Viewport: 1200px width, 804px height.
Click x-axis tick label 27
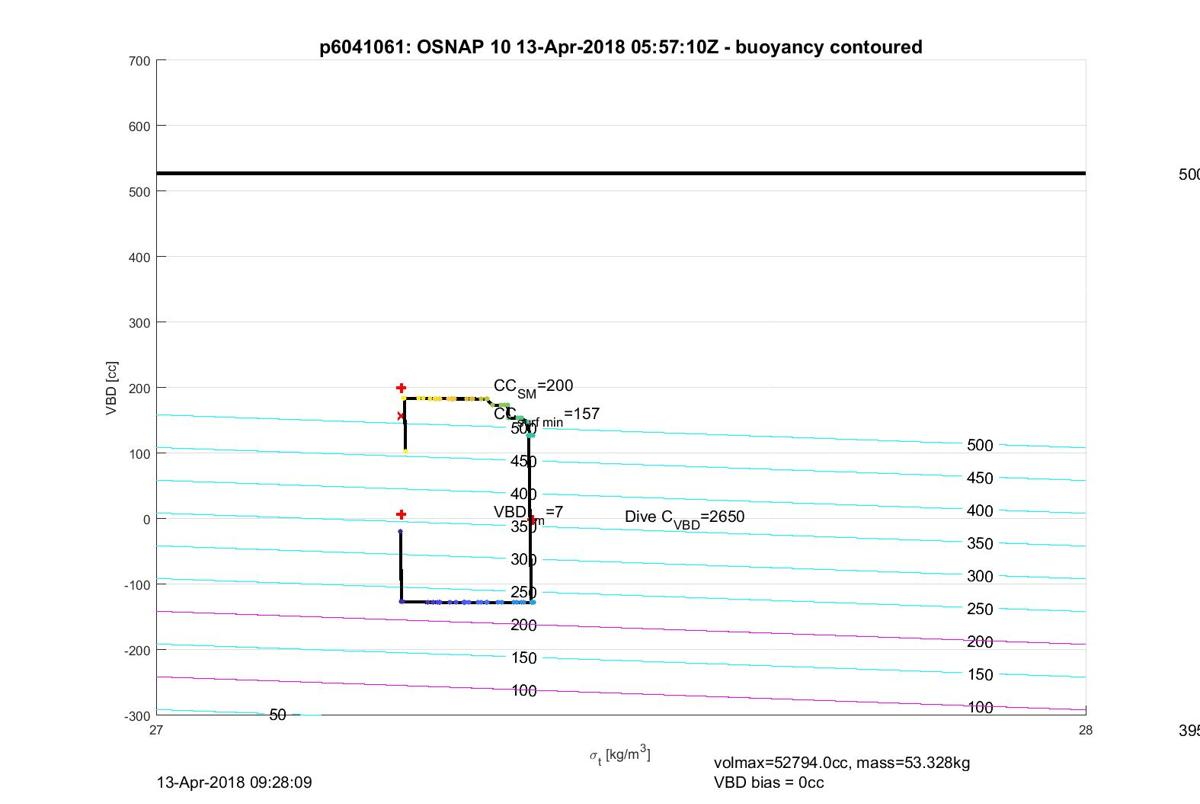pos(156,730)
